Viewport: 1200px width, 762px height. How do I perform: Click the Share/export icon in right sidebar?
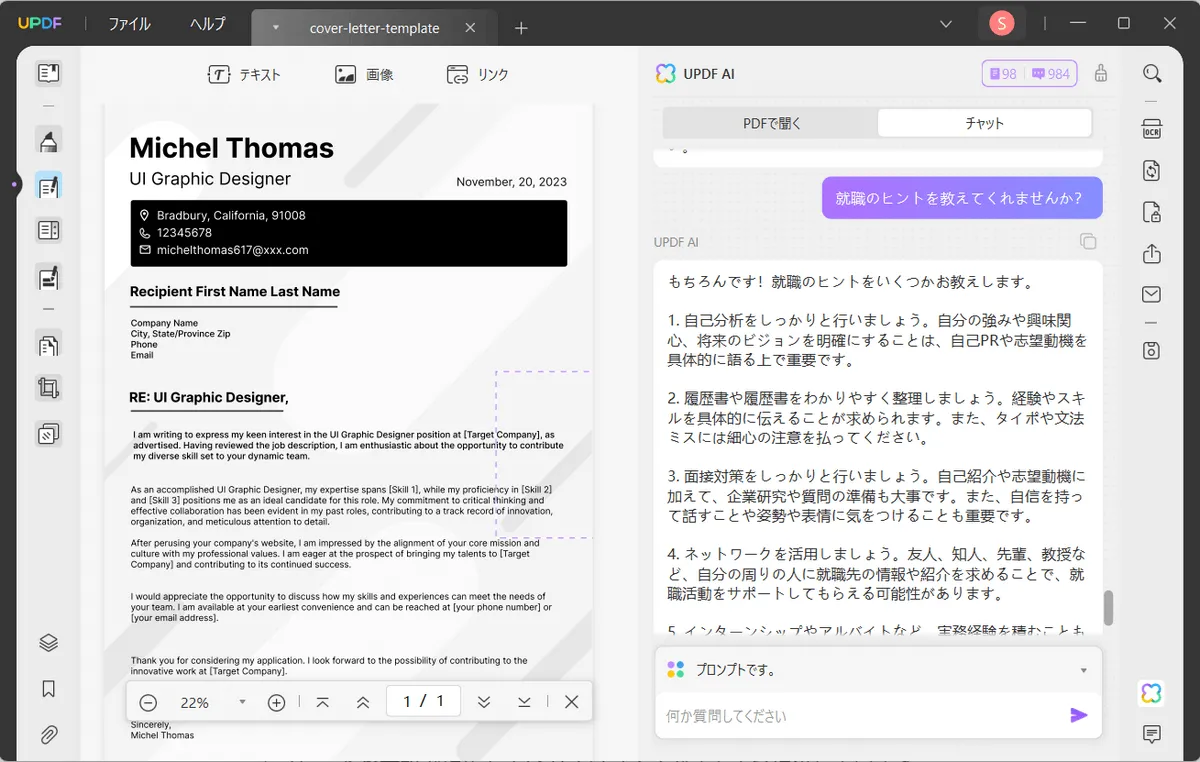[x=1152, y=253]
